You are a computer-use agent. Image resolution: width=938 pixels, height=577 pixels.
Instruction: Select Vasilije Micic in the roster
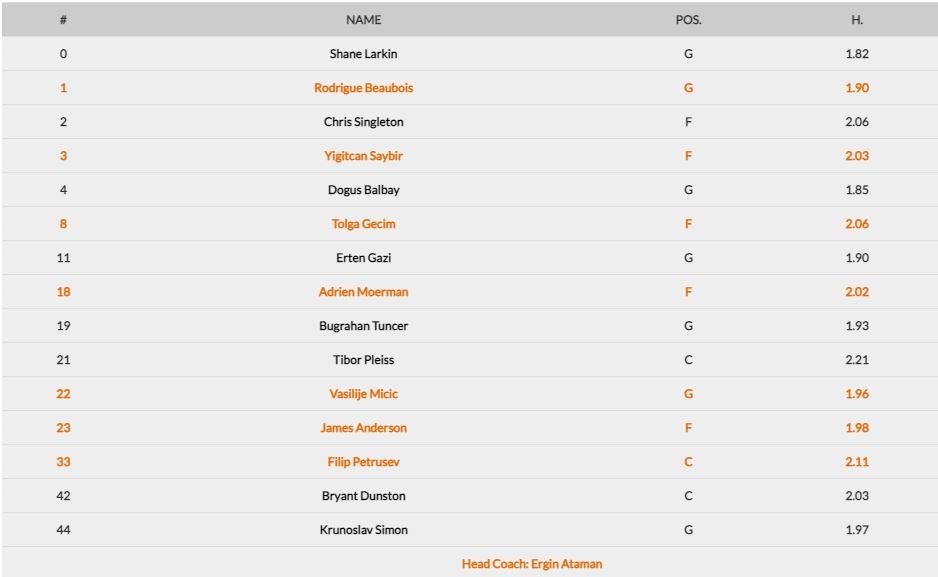click(363, 394)
